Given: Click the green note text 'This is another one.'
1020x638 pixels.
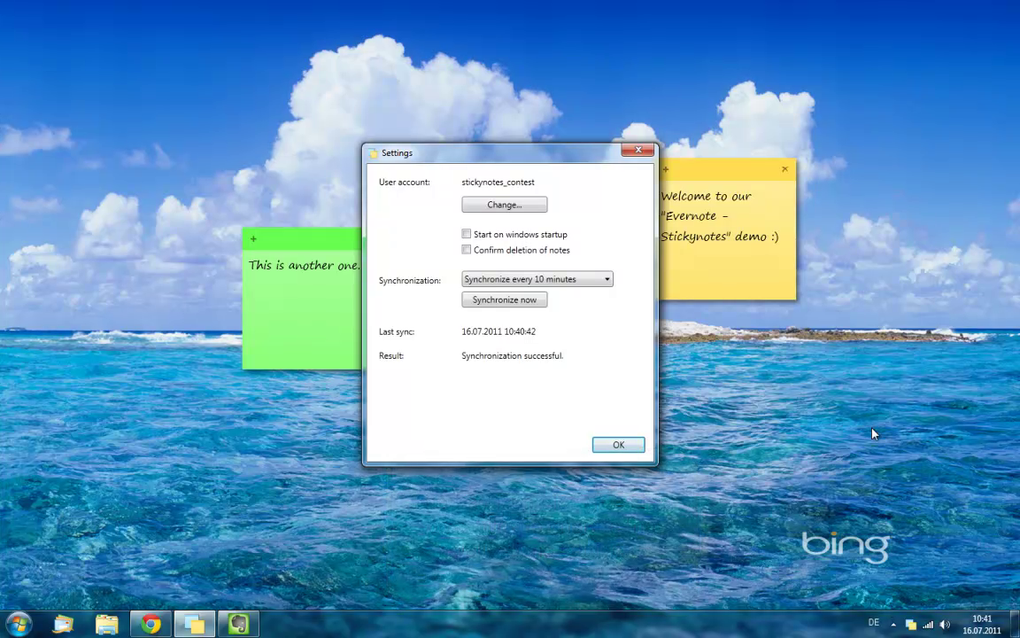Looking at the screenshot, I should click(x=304, y=265).
